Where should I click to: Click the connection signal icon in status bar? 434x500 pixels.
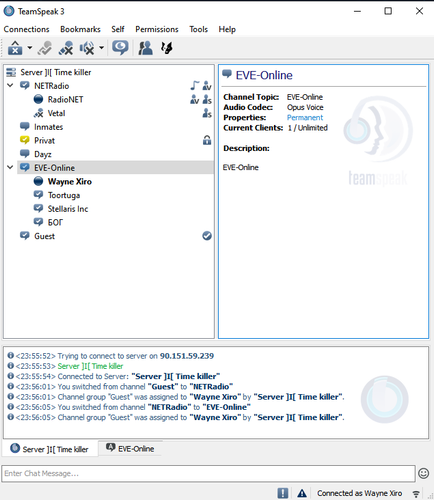pos(416,493)
